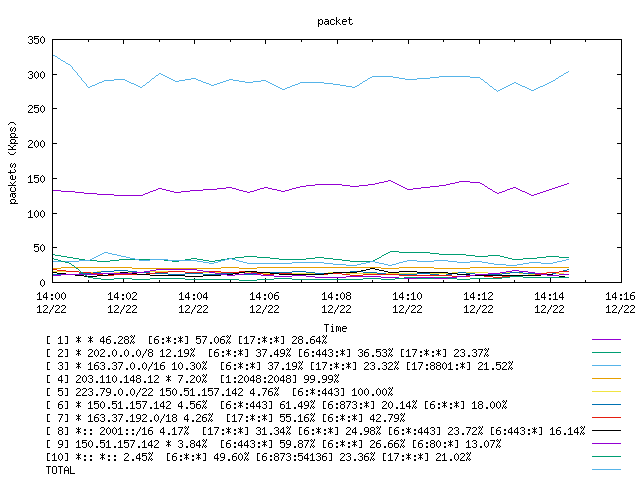This screenshot has height=480, width=640.
Task: Select legend entry [ 4] 203.110.148.12
Action: (x=192, y=379)
